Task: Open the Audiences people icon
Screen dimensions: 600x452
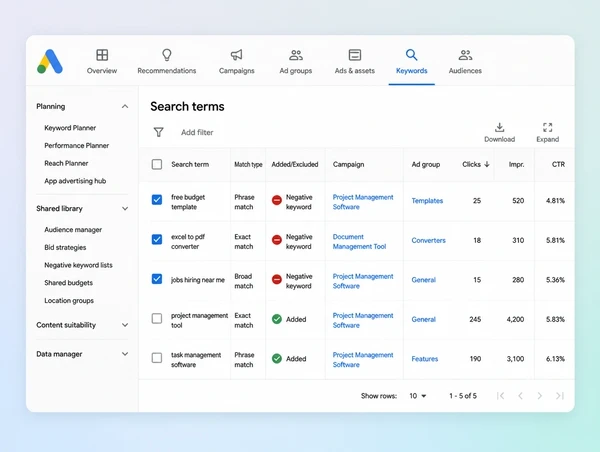Action: [x=465, y=55]
